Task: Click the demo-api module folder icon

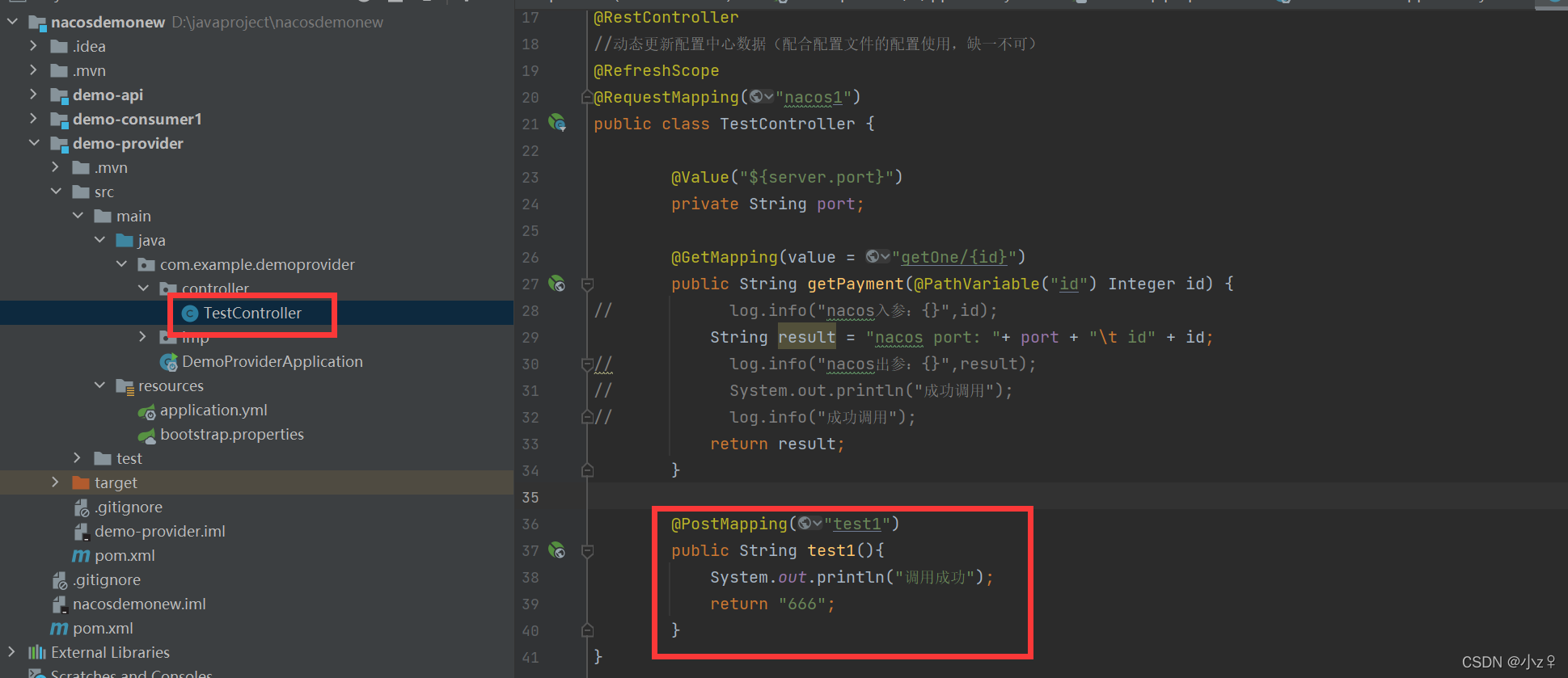Action: coord(59,95)
